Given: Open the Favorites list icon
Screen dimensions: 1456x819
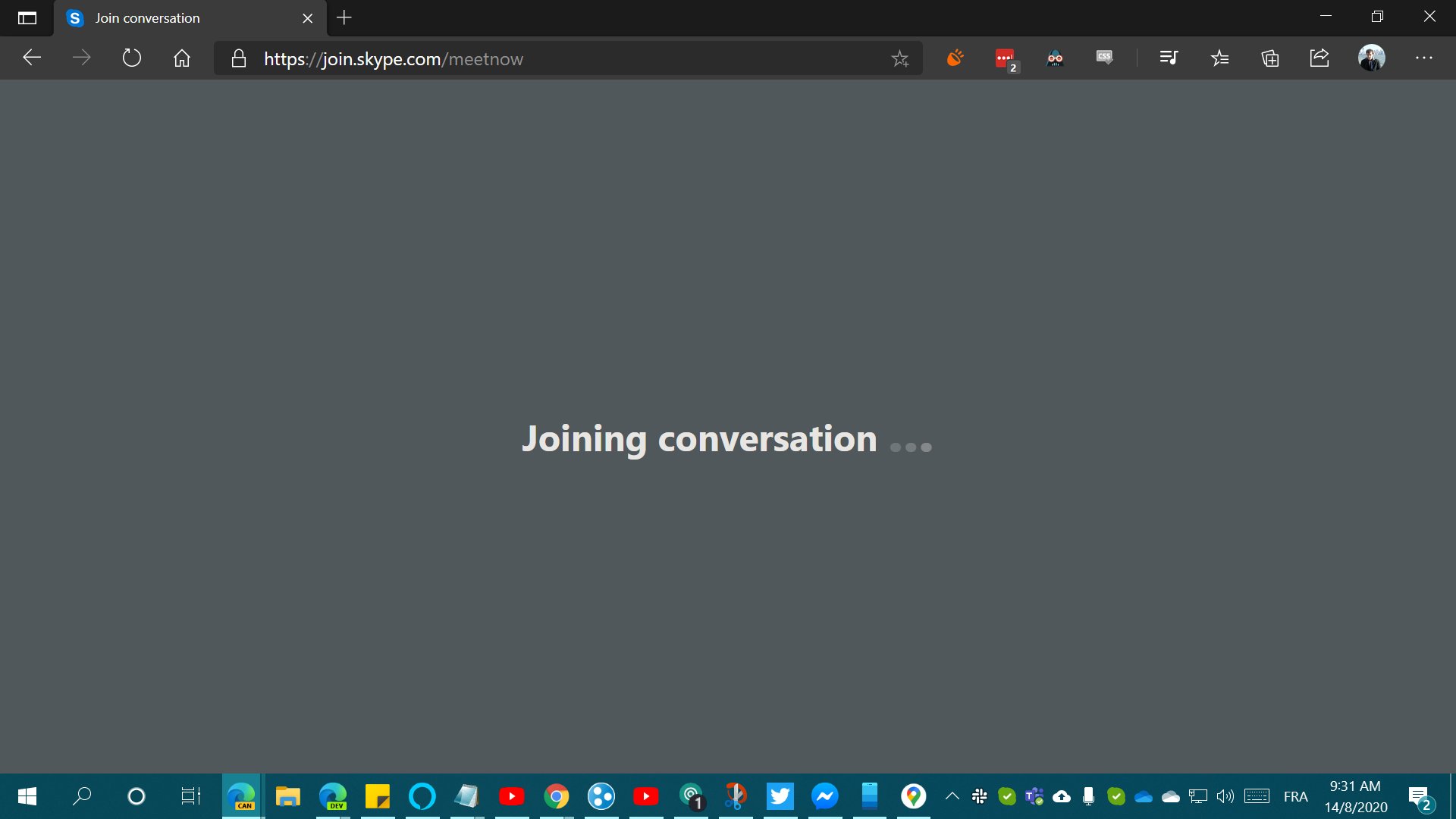Looking at the screenshot, I should pyautogui.click(x=1219, y=58).
